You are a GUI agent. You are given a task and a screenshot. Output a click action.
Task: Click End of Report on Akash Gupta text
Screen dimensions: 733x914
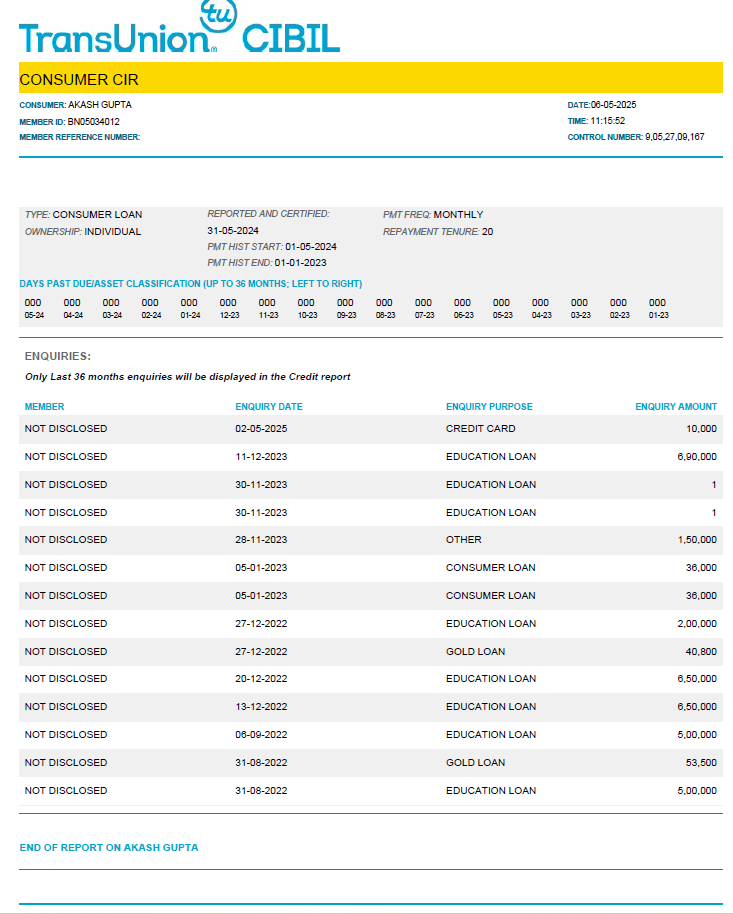pyautogui.click(x=109, y=848)
